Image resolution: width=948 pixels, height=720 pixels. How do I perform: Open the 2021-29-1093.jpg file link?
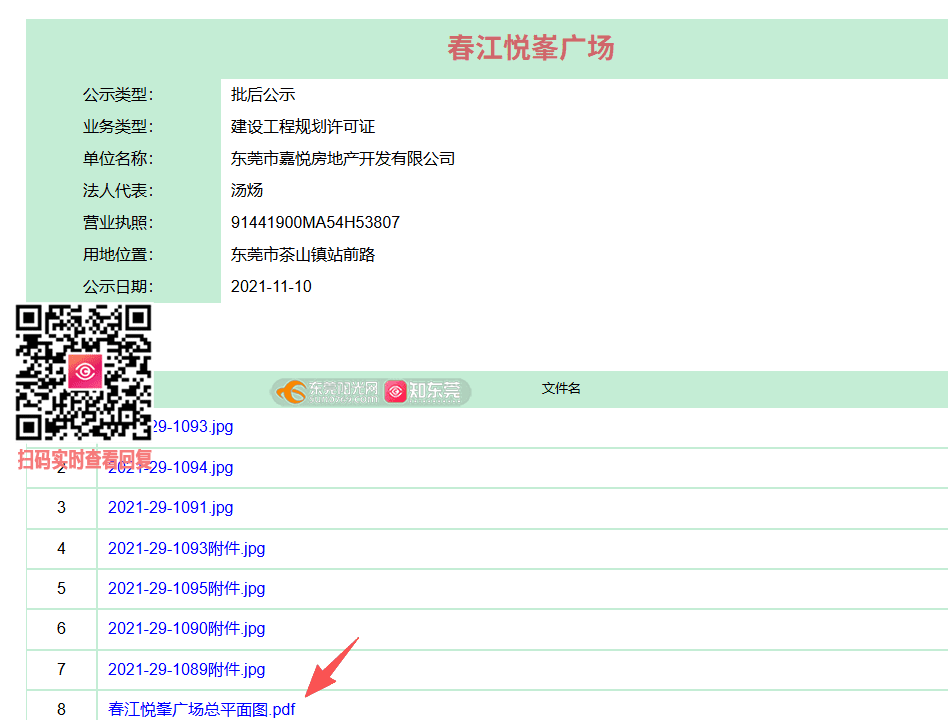click(x=192, y=427)
